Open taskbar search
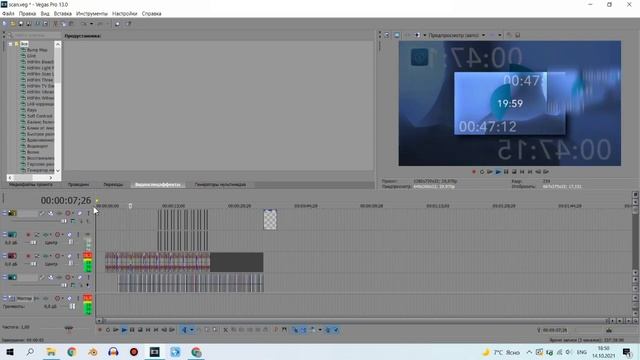Image resolution: width=640 pixels, height=360 pixels. [30, 352]
